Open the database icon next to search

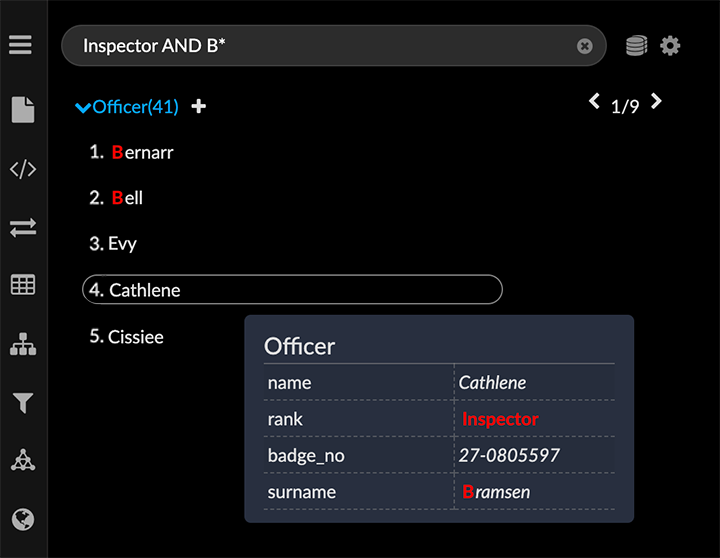coord(636,46)
